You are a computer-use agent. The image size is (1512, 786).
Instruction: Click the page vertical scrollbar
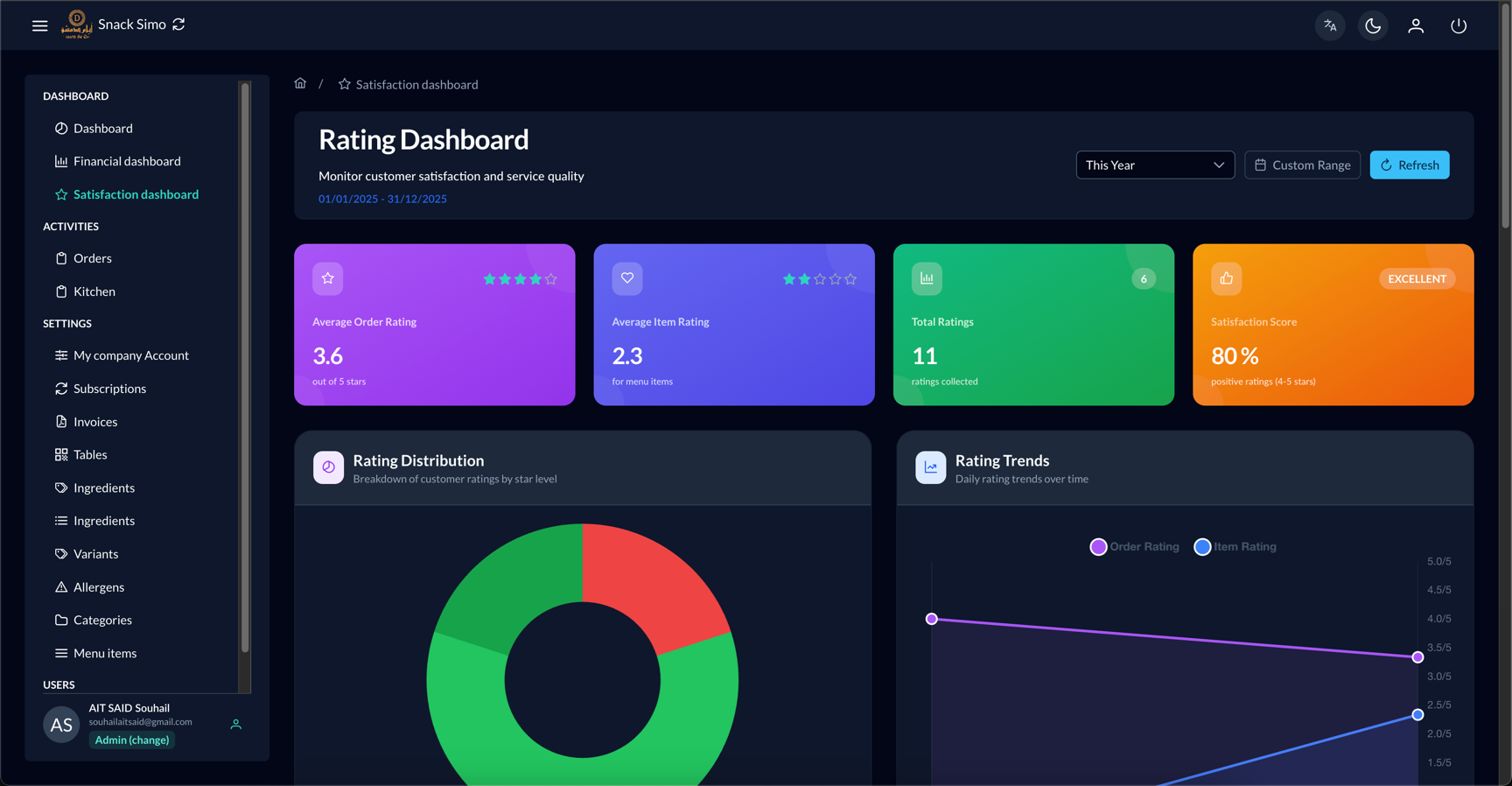pos(1505,118)
